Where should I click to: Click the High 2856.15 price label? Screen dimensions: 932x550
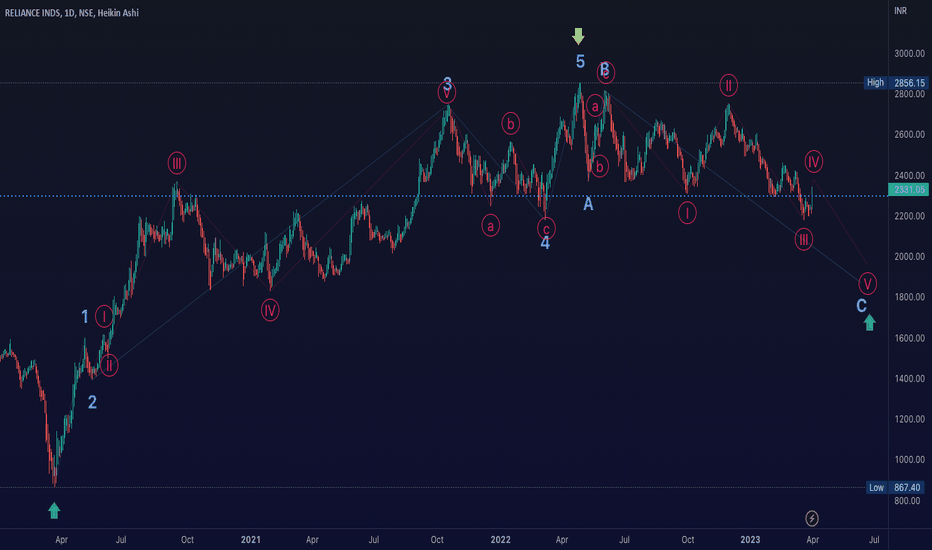pyautogui.click(x=896, y=83)
